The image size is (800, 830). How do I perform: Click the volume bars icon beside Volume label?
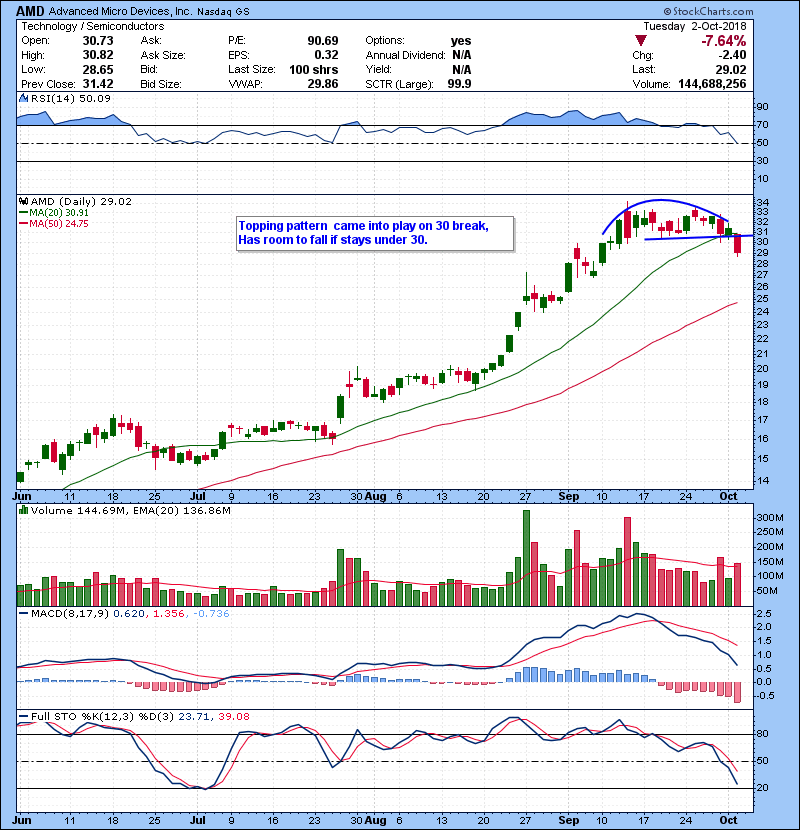coord(24,510)
